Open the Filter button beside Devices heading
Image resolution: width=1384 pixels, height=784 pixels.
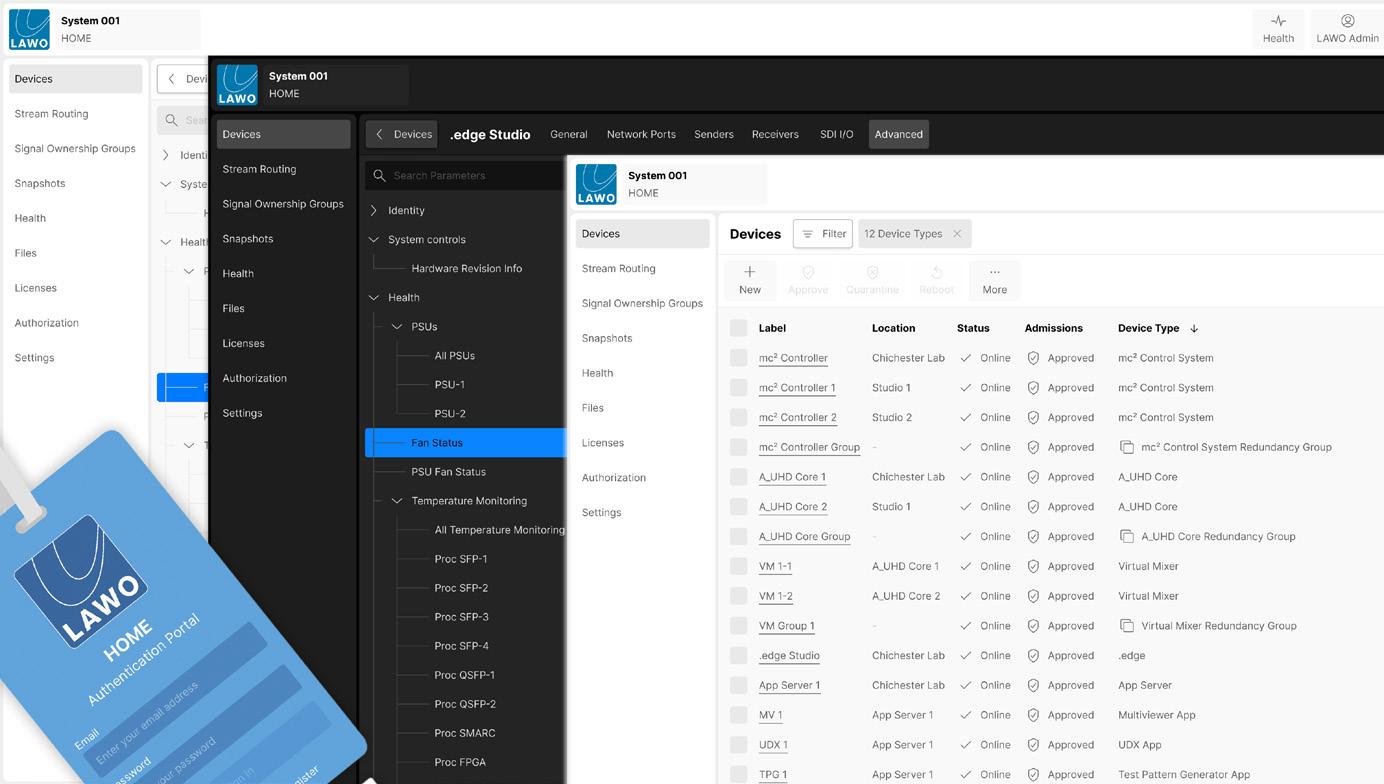coord(823,234)
